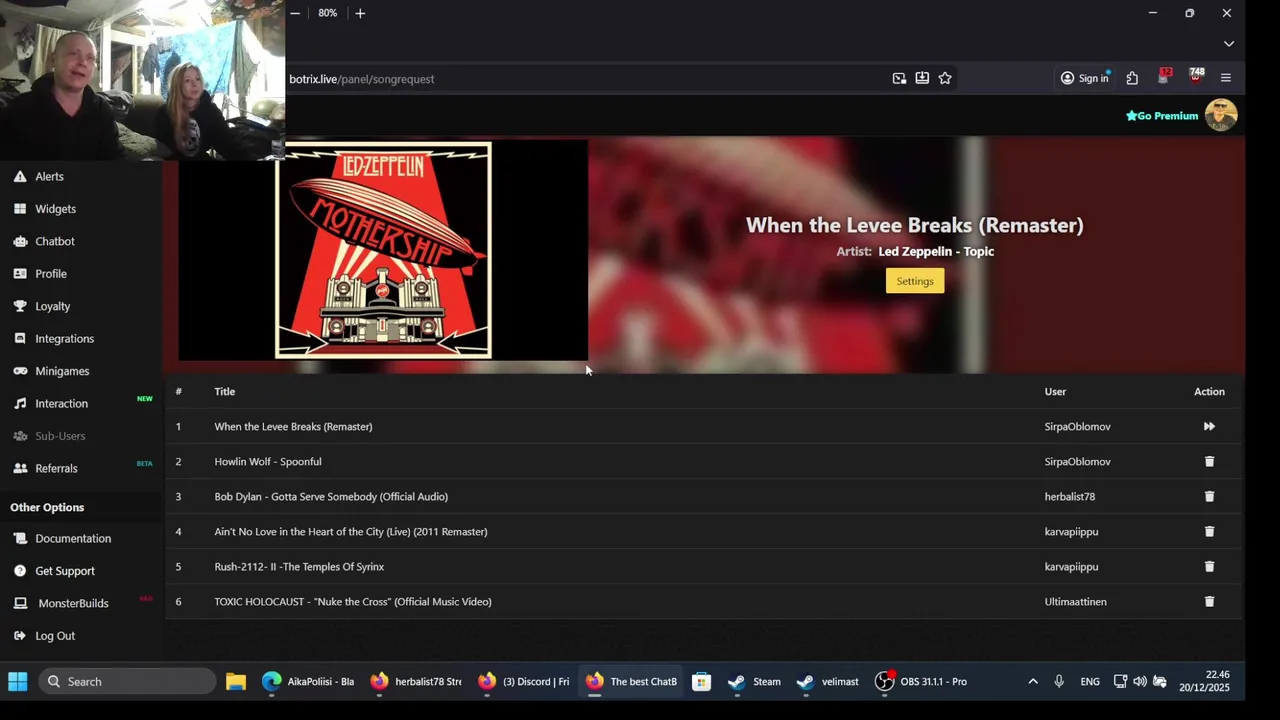Click the picture-in-picture icon in address bar
This screenshot has height=720, width=1280.
click(x=899, y=78)
